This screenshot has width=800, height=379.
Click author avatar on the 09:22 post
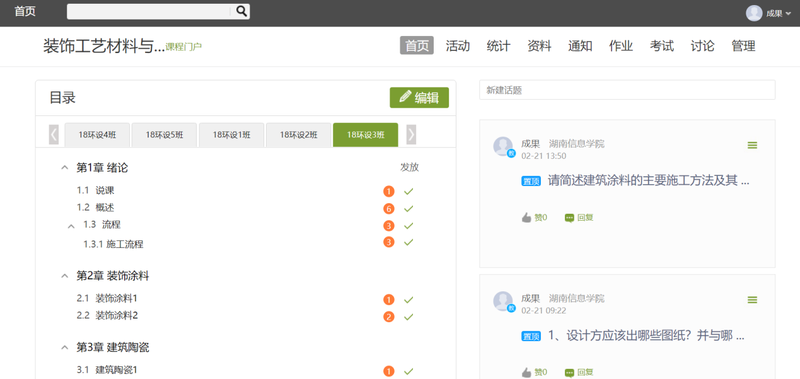coord(503,301)
